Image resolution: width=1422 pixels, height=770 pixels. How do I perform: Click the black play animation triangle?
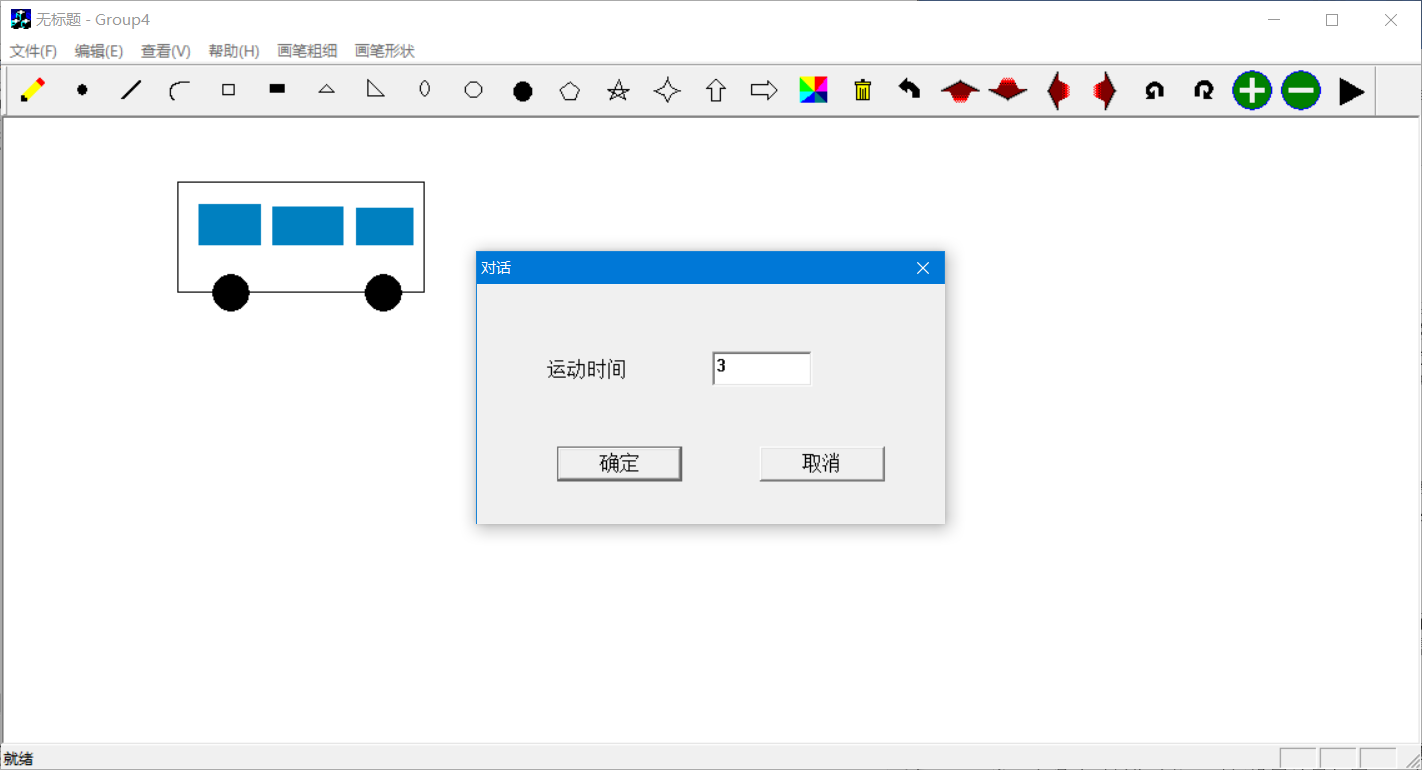click(1351, 92)
